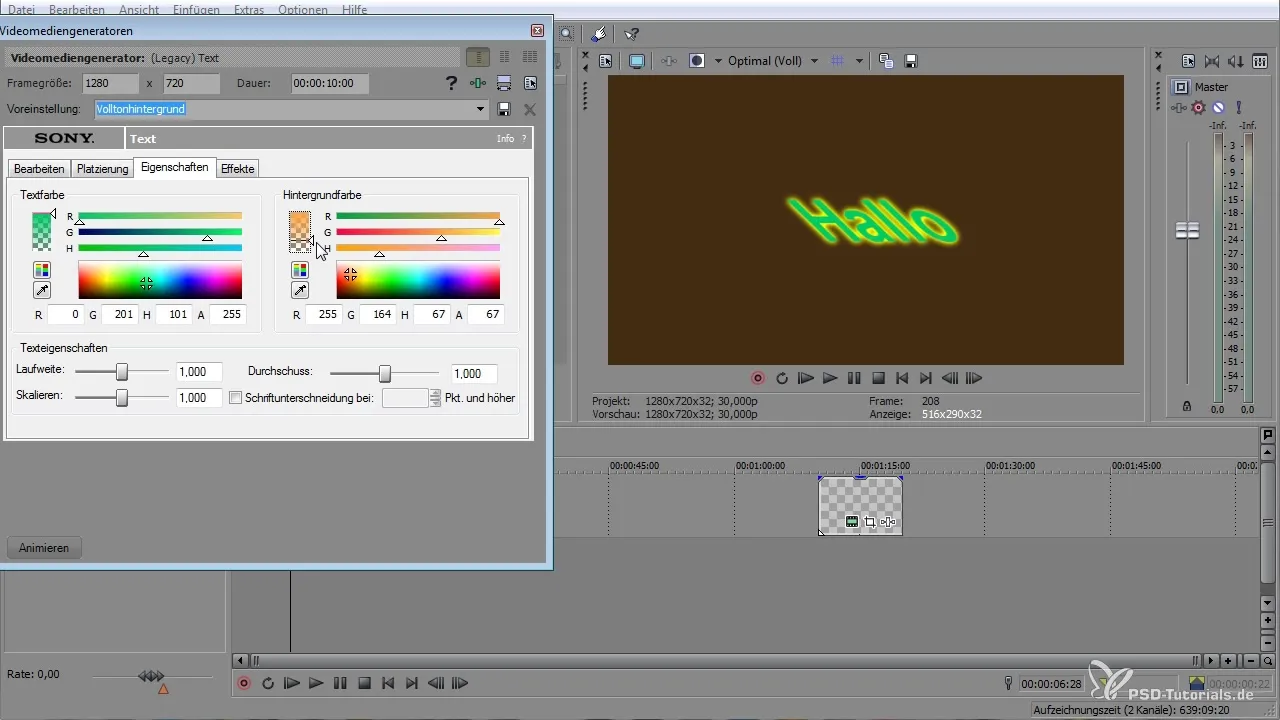The height and width of the screenshot is (720, 1280).
Task: Click the Framegröße width field 1280
Action: [x=111, y=84]
